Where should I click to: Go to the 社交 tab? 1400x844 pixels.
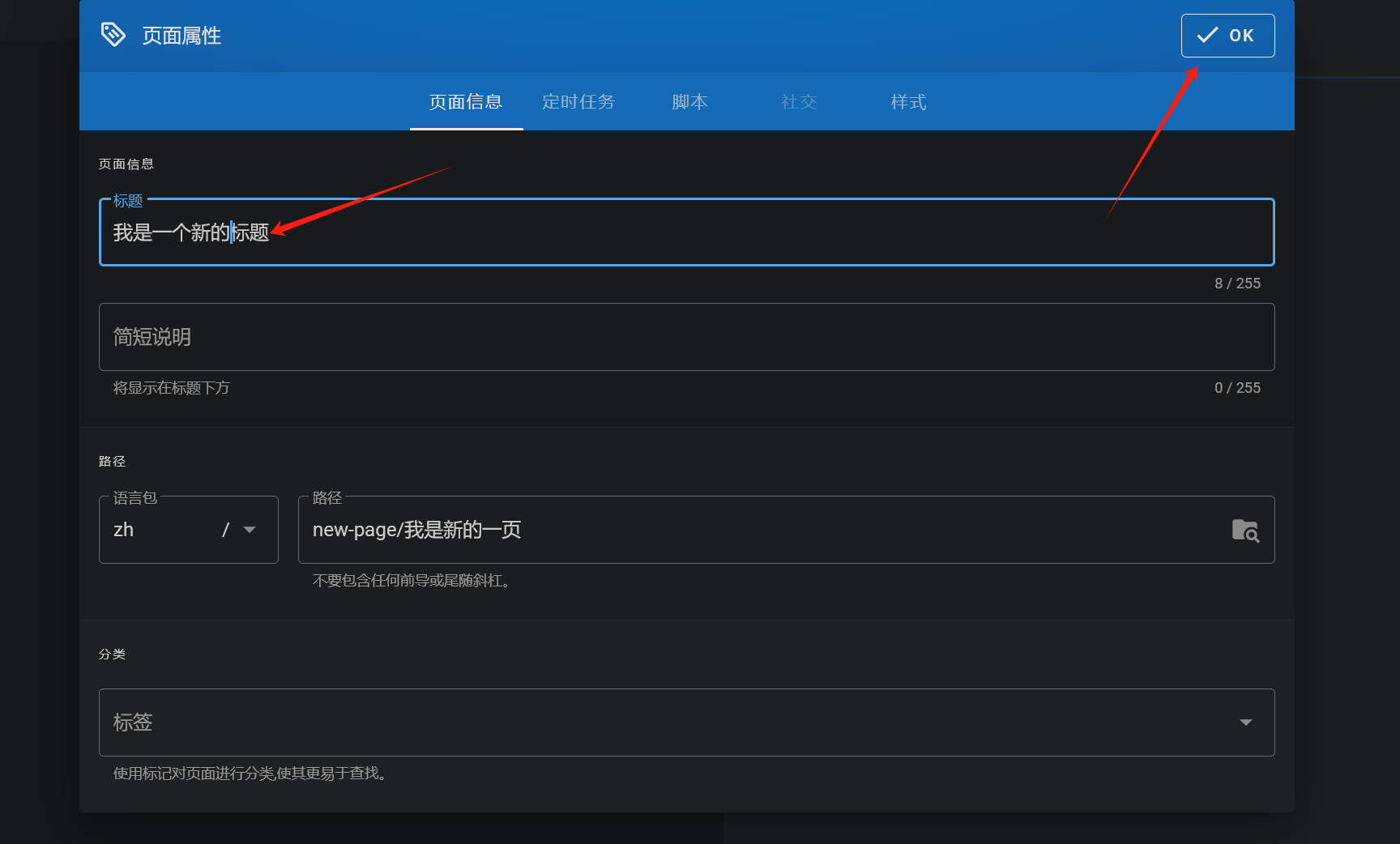(x=799, y=102)
